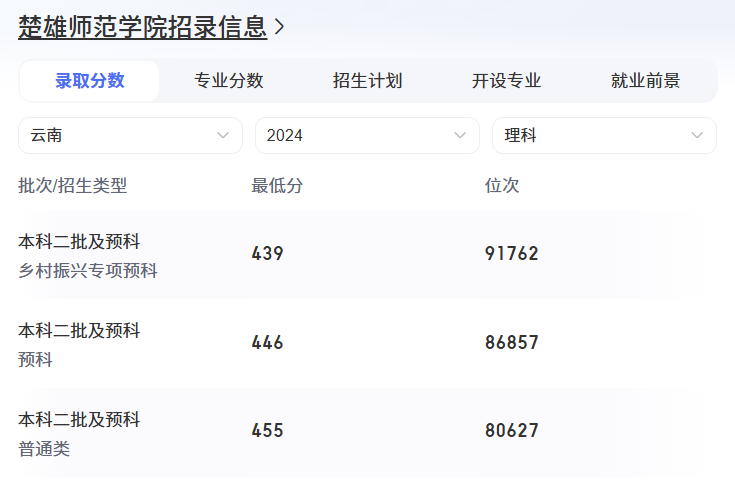
Task: Click the rank value 86857
Action: point(512,343)
